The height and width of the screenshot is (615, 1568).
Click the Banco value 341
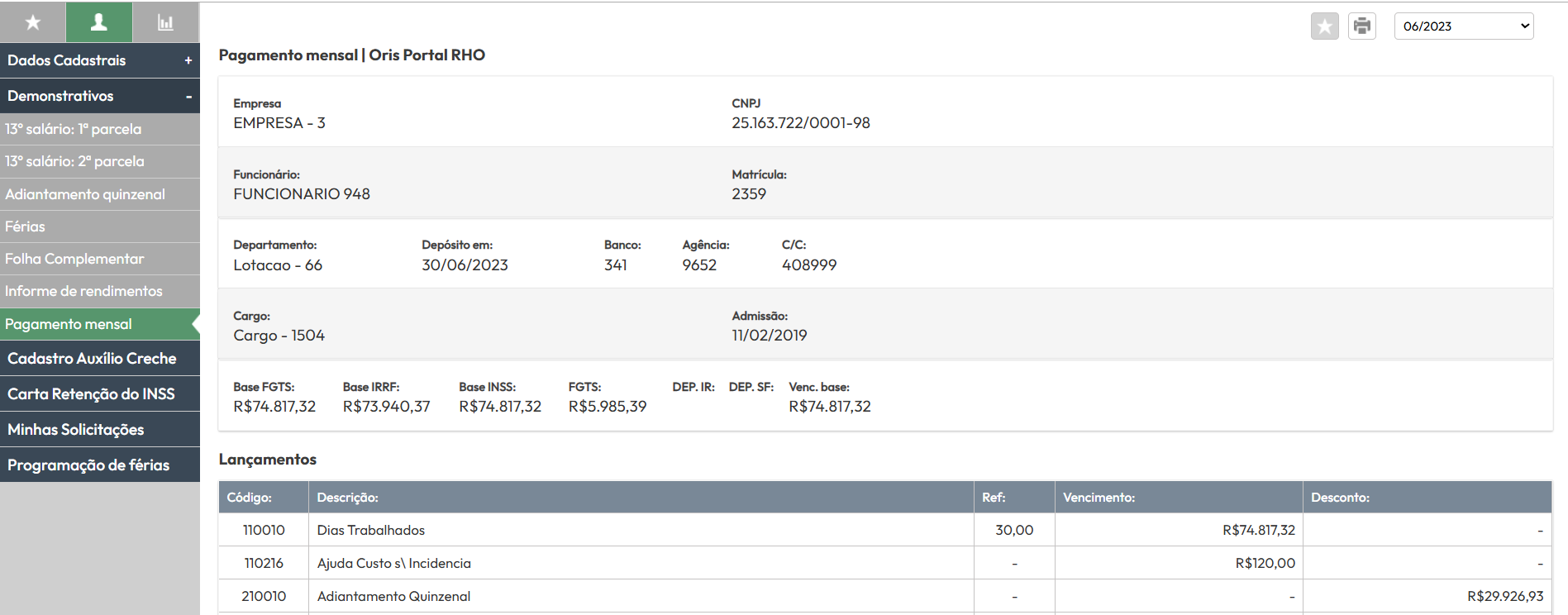click(x=616, y=265)
